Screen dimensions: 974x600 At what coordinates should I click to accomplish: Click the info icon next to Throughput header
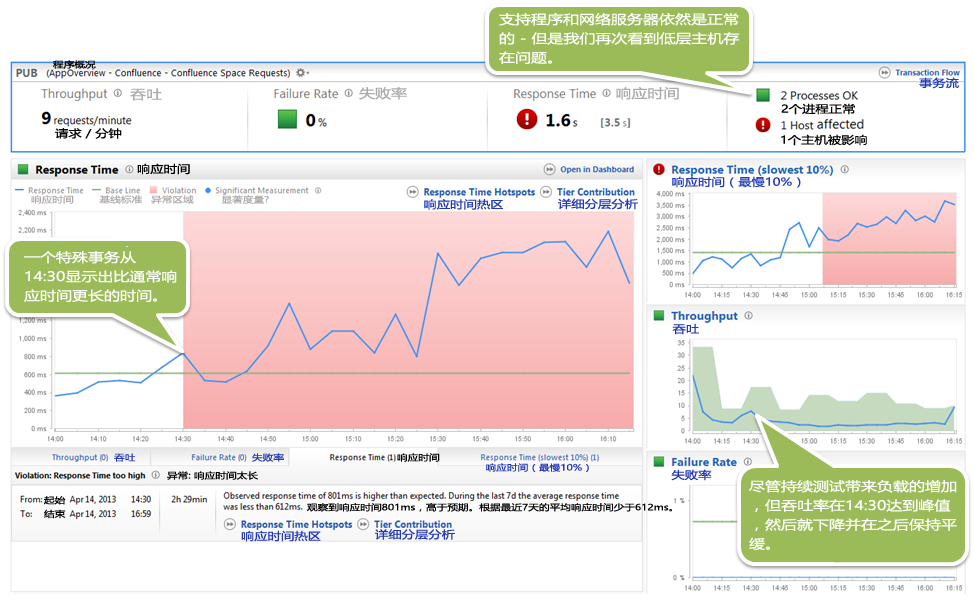coord(117,94)
